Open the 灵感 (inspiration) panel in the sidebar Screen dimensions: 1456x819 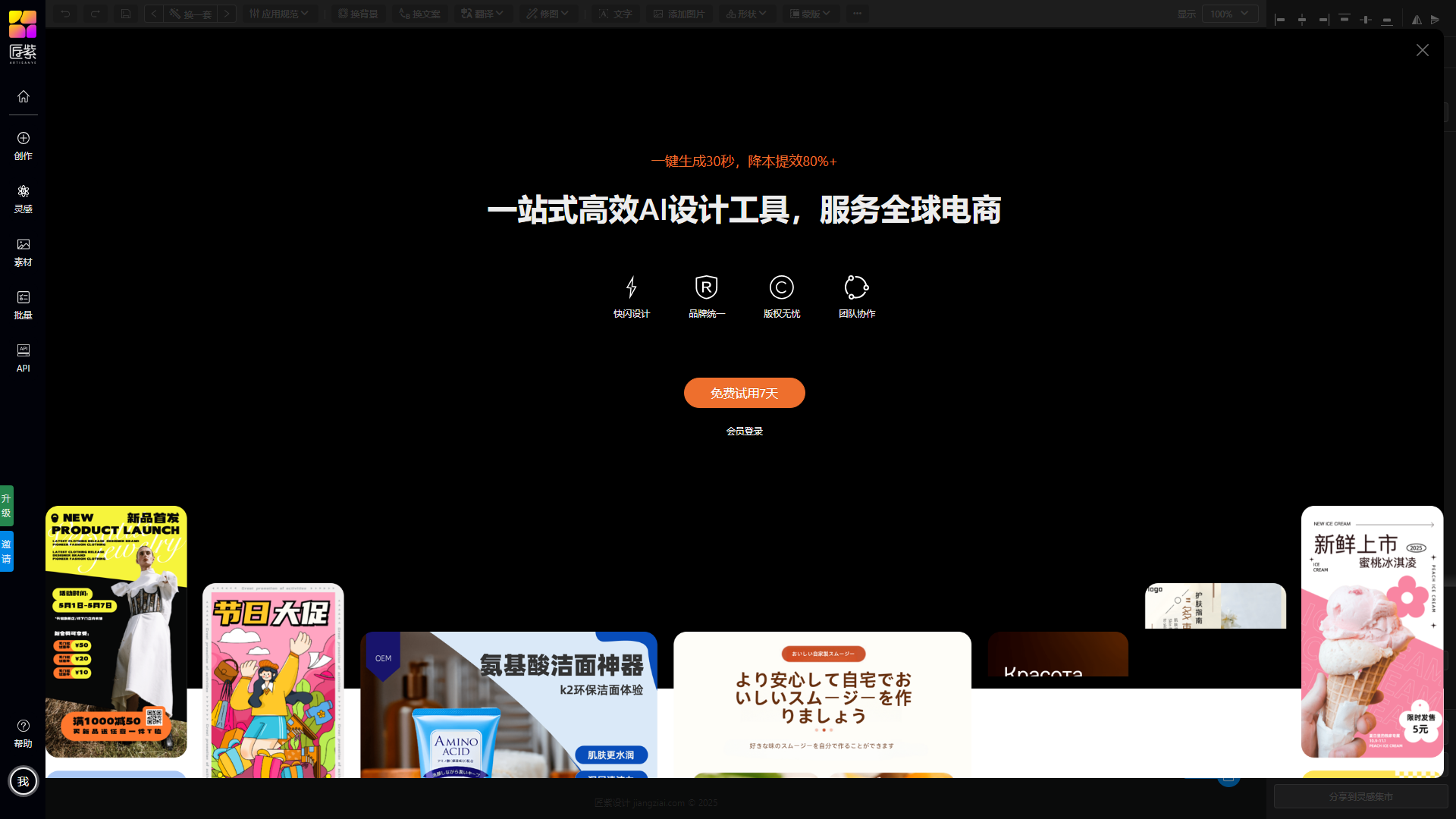pos(23,199)
